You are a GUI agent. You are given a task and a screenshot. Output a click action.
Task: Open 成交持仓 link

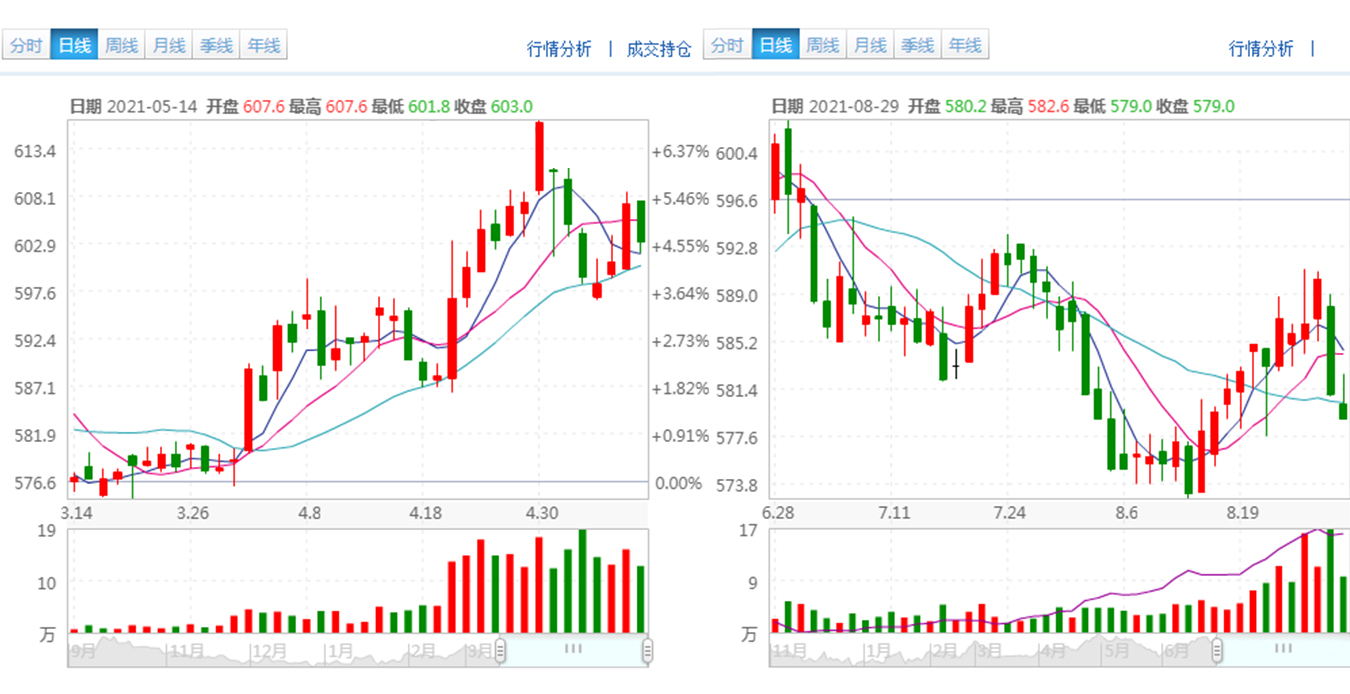pos(658,49)
